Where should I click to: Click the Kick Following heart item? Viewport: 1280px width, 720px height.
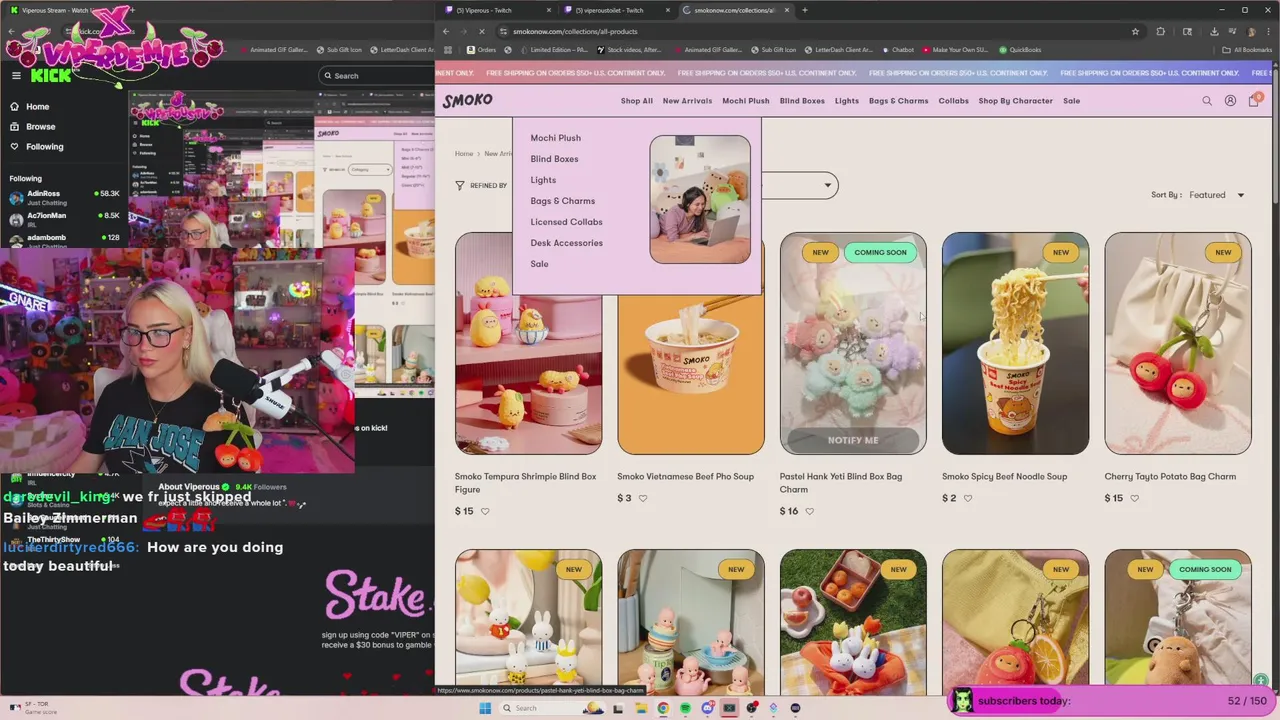(x=36, y=146)
